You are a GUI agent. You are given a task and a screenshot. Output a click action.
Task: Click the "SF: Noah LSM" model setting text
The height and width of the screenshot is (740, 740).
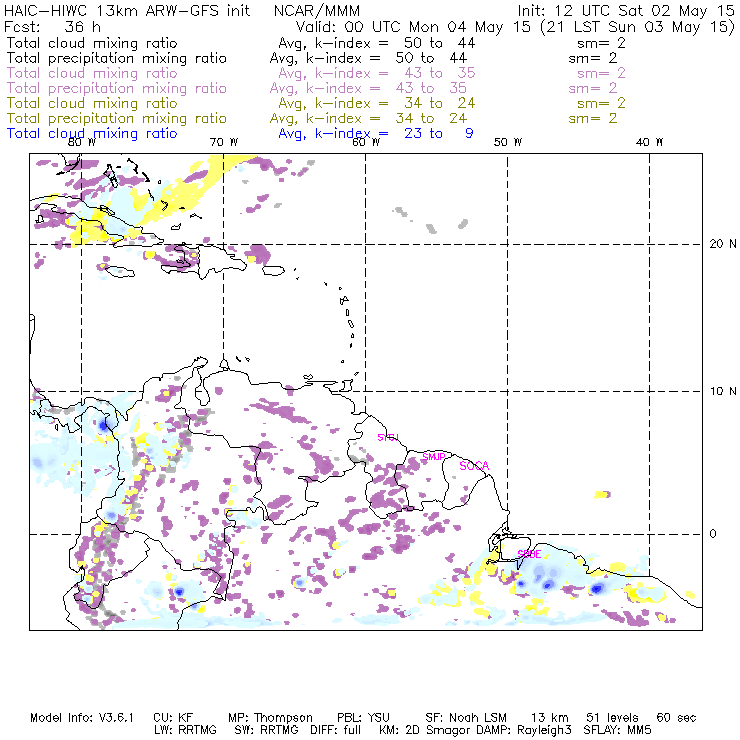466,718
